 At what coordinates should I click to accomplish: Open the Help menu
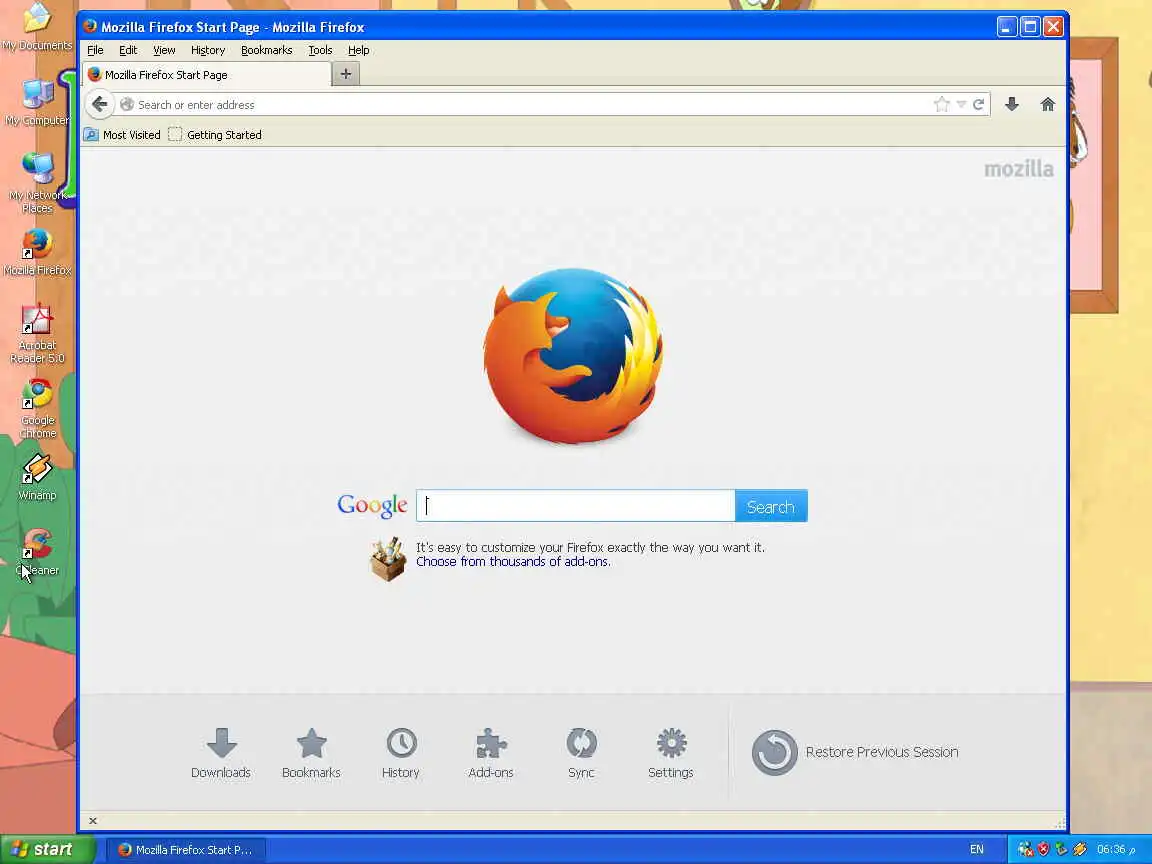pos(359,50)
